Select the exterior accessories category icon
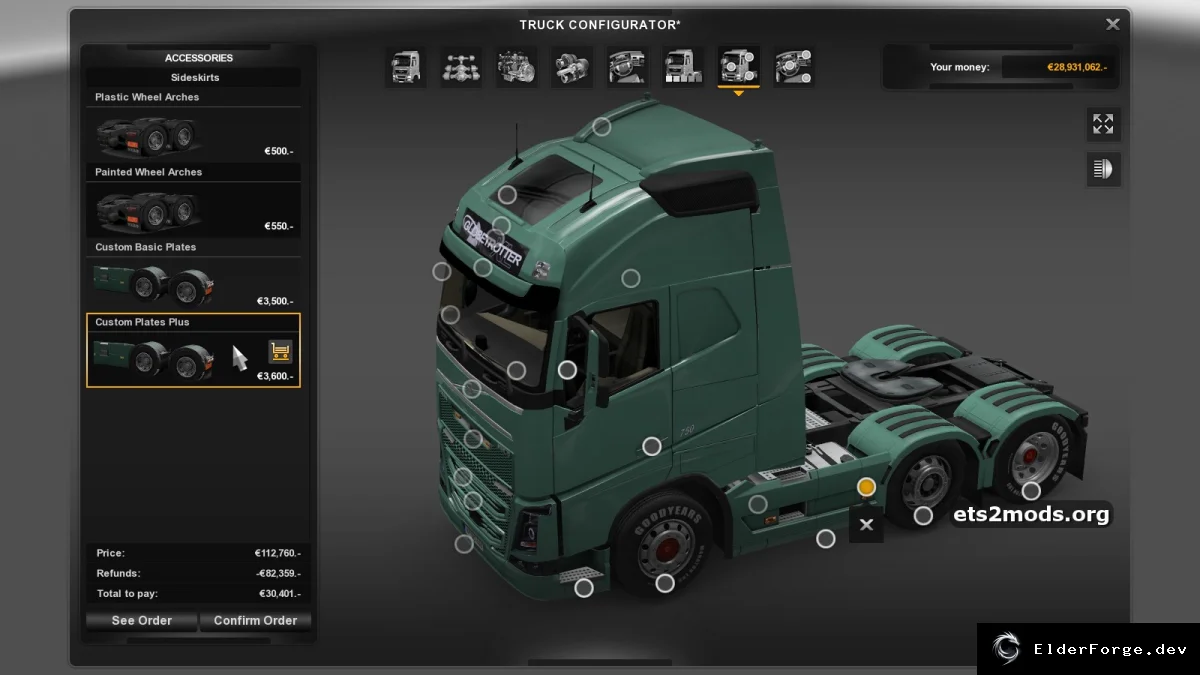Image resolution: width=1200 pixels, height=675 pixels. (738, 67)
